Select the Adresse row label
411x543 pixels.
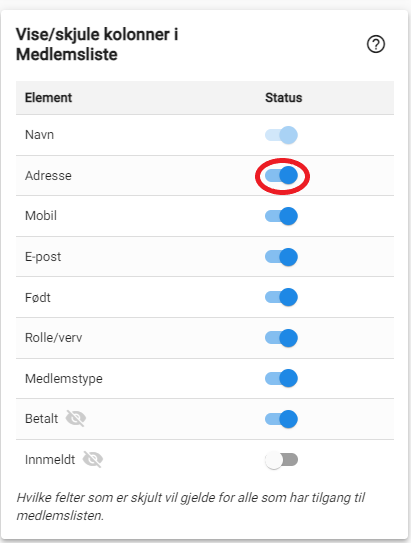[x=48, y=176]
